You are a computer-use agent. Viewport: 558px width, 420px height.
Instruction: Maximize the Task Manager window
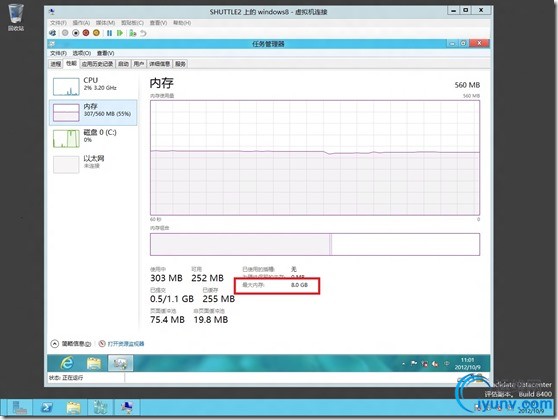tap(463, 43)
